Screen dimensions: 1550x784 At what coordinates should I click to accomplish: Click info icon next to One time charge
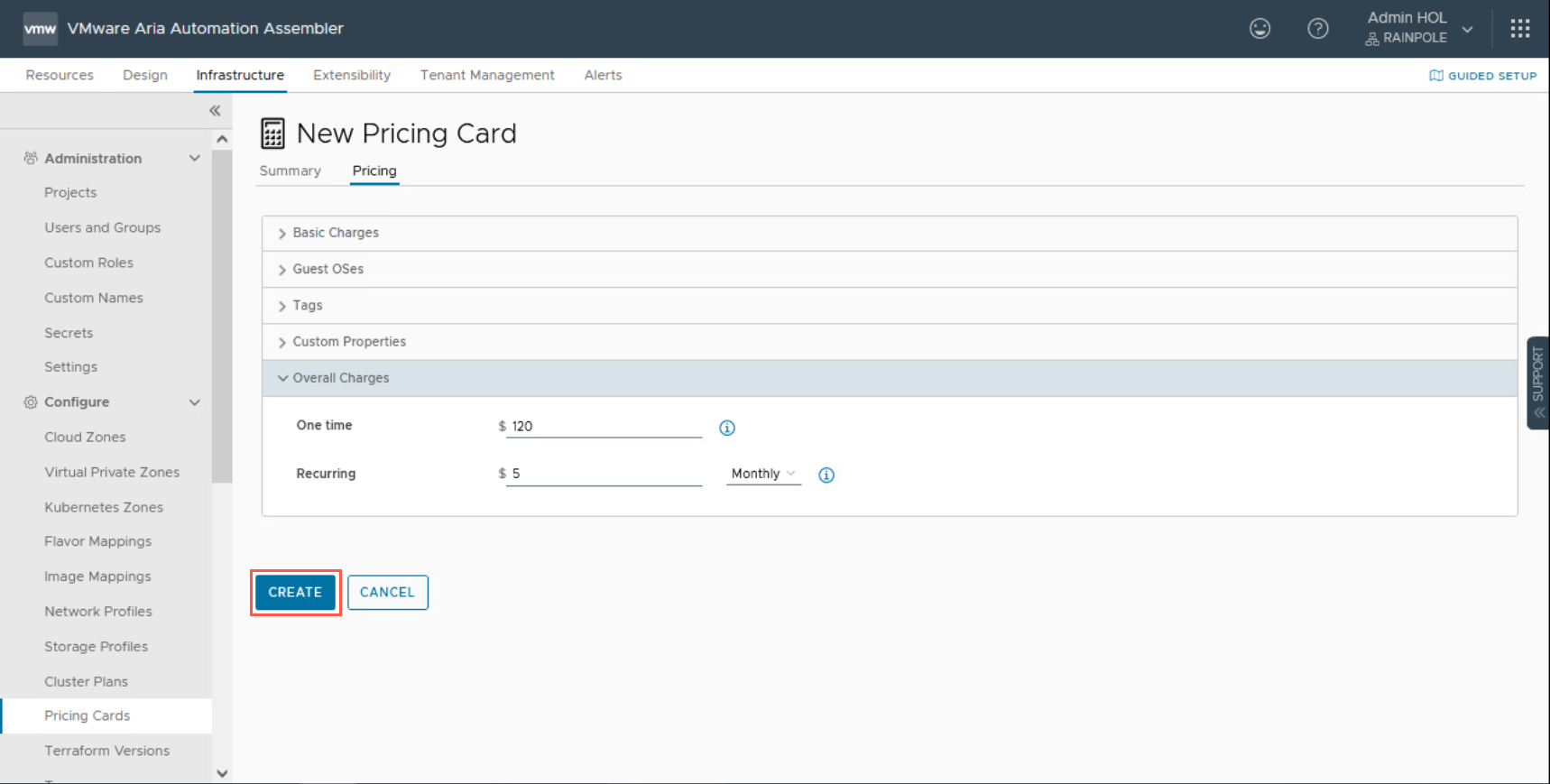pos(726,428)
